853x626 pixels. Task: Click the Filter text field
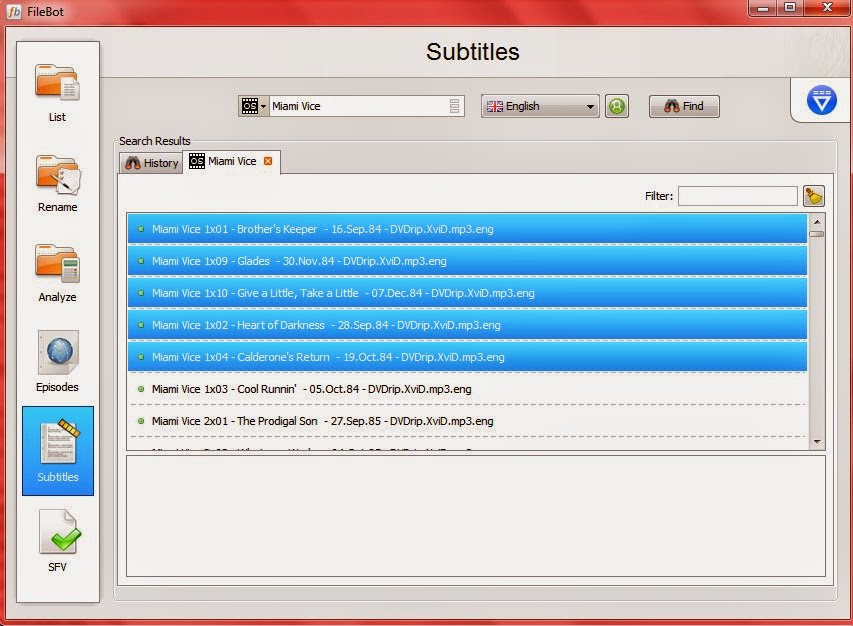click(738, 196)
